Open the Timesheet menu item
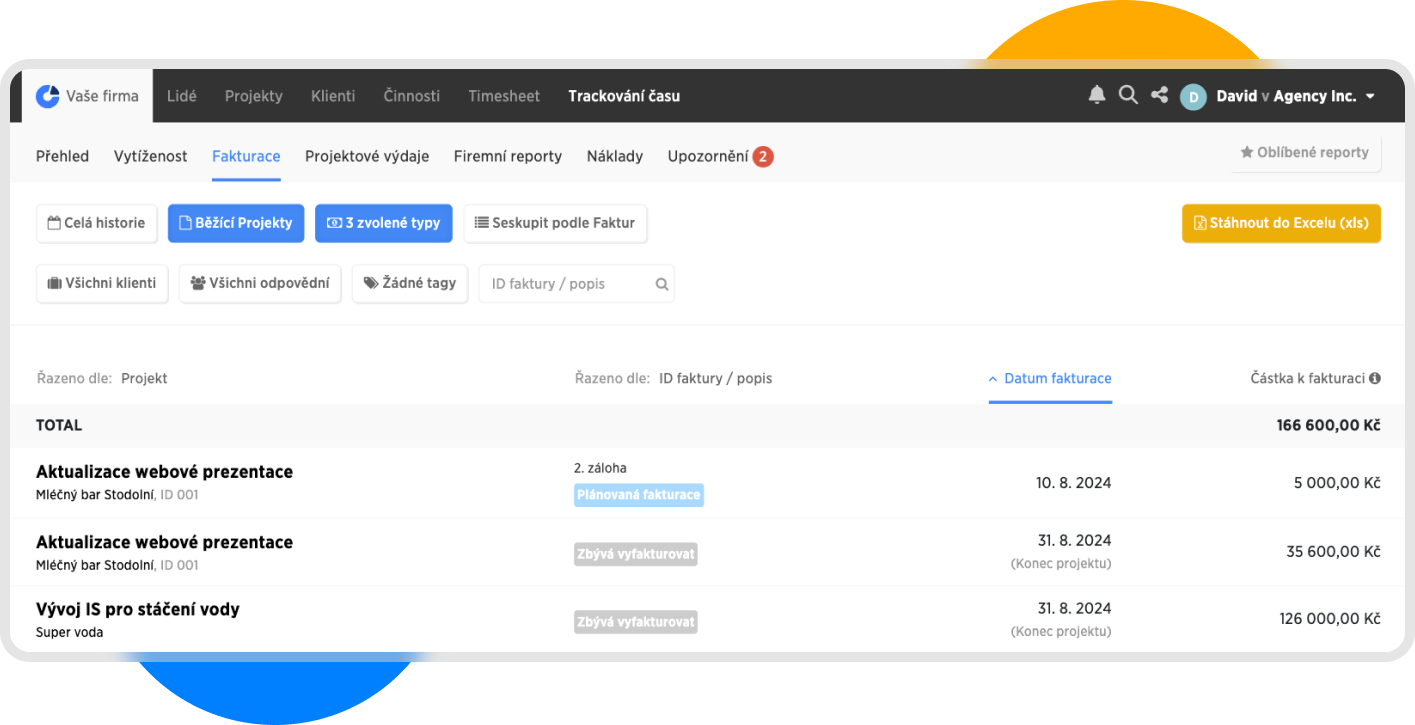 point(504,96)
